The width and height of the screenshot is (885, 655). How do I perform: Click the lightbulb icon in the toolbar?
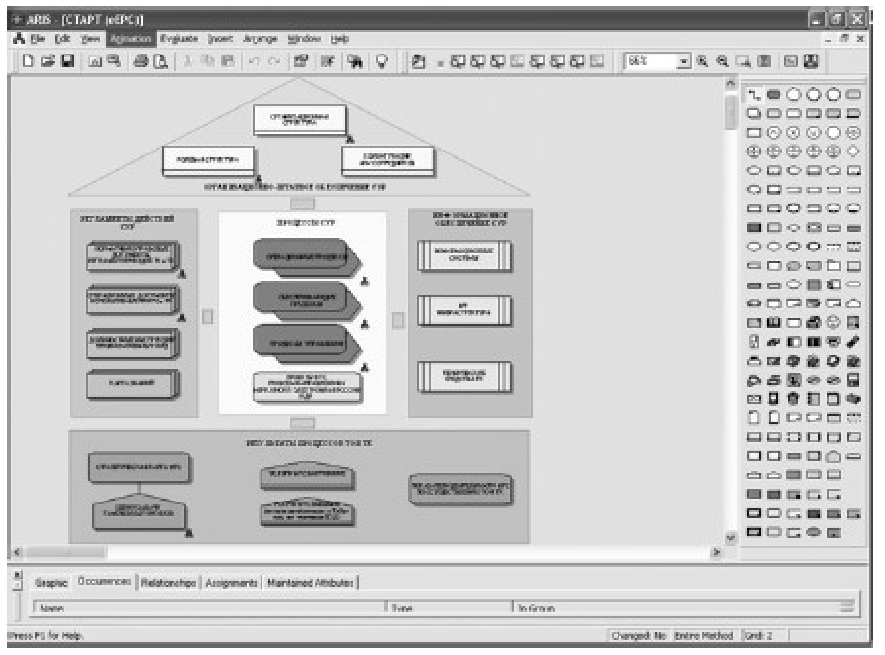point(382,61)
